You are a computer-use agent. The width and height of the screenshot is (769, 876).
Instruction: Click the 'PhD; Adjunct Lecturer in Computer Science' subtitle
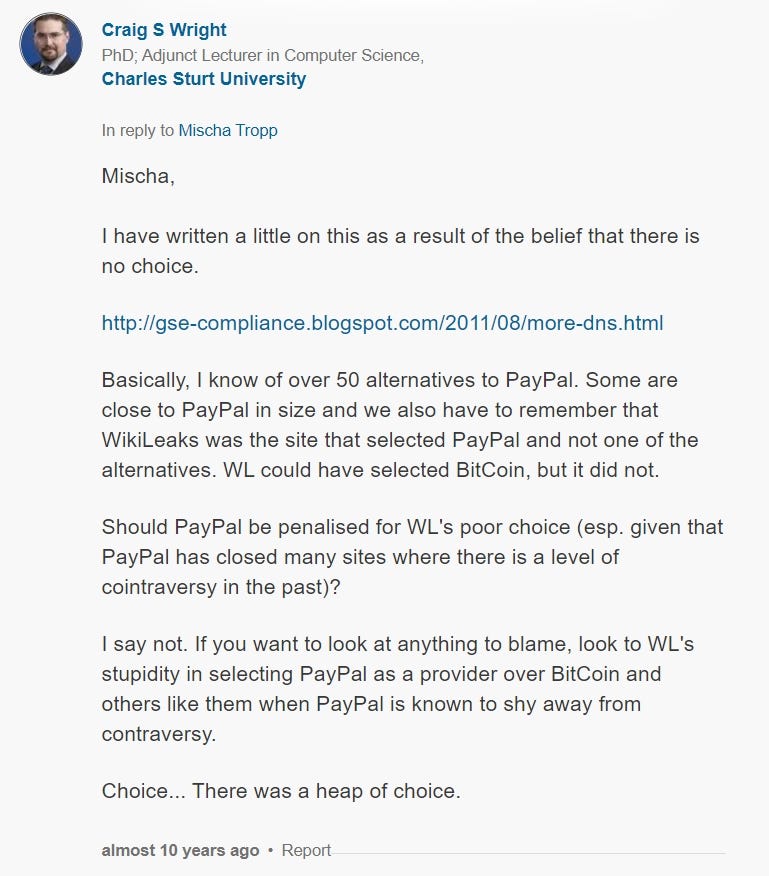click(263, 55)
